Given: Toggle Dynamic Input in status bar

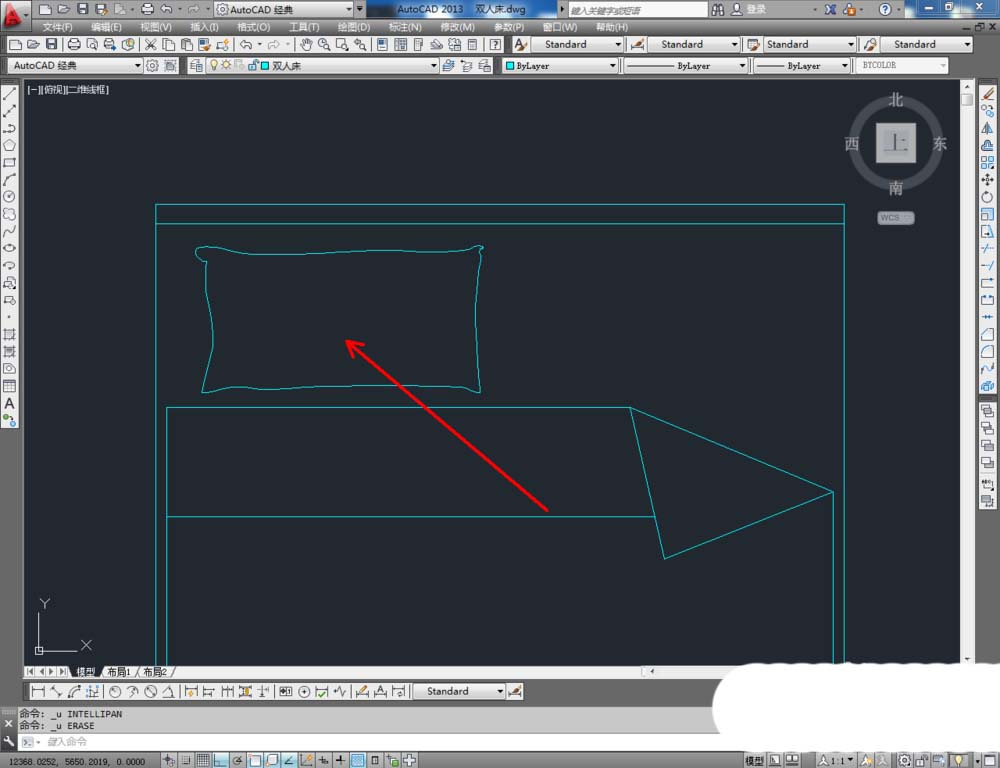Looking at the screenshot, I should [323, 760].
